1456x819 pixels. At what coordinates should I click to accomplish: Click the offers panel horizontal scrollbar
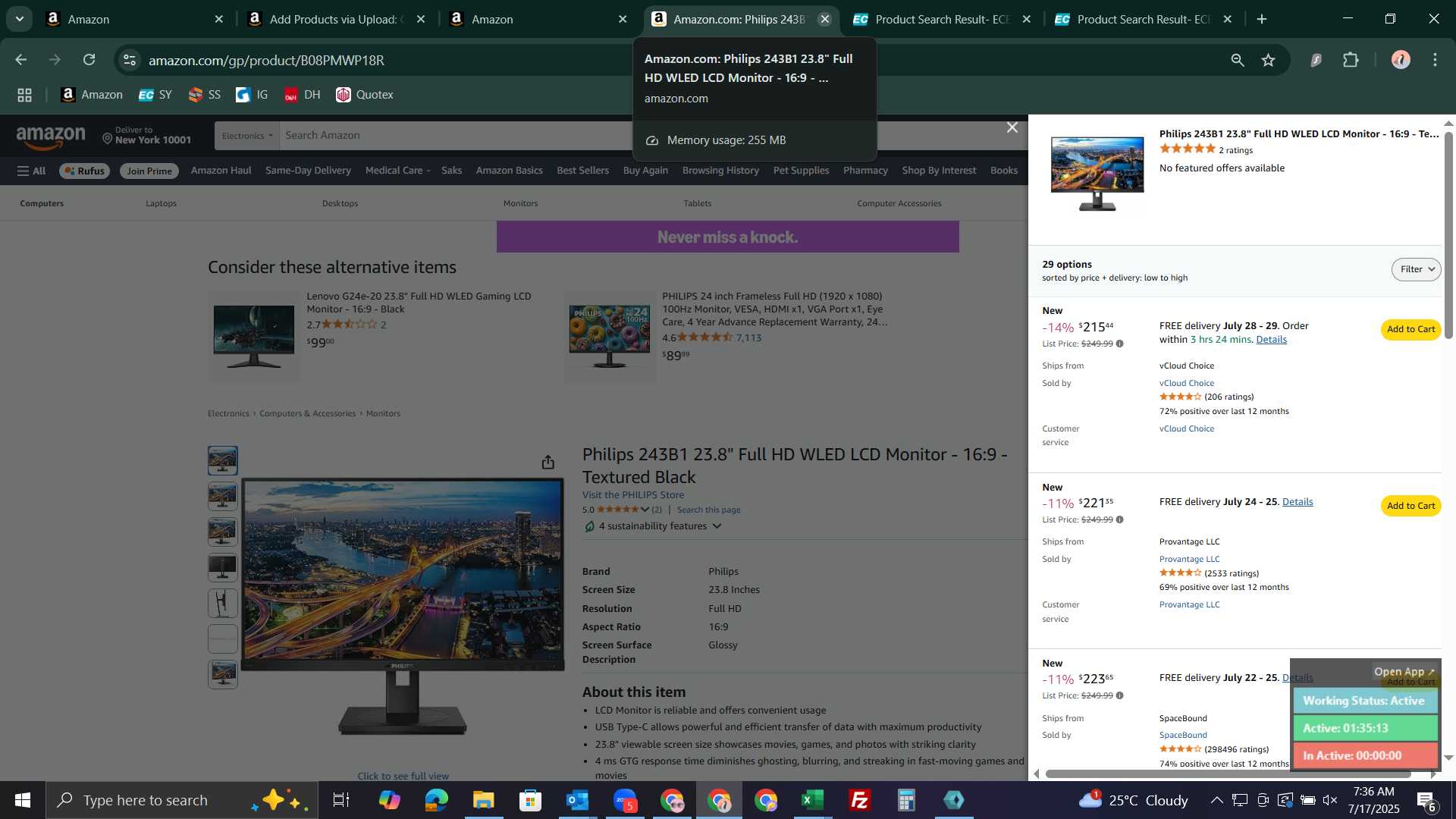[x=1228, y=774]
